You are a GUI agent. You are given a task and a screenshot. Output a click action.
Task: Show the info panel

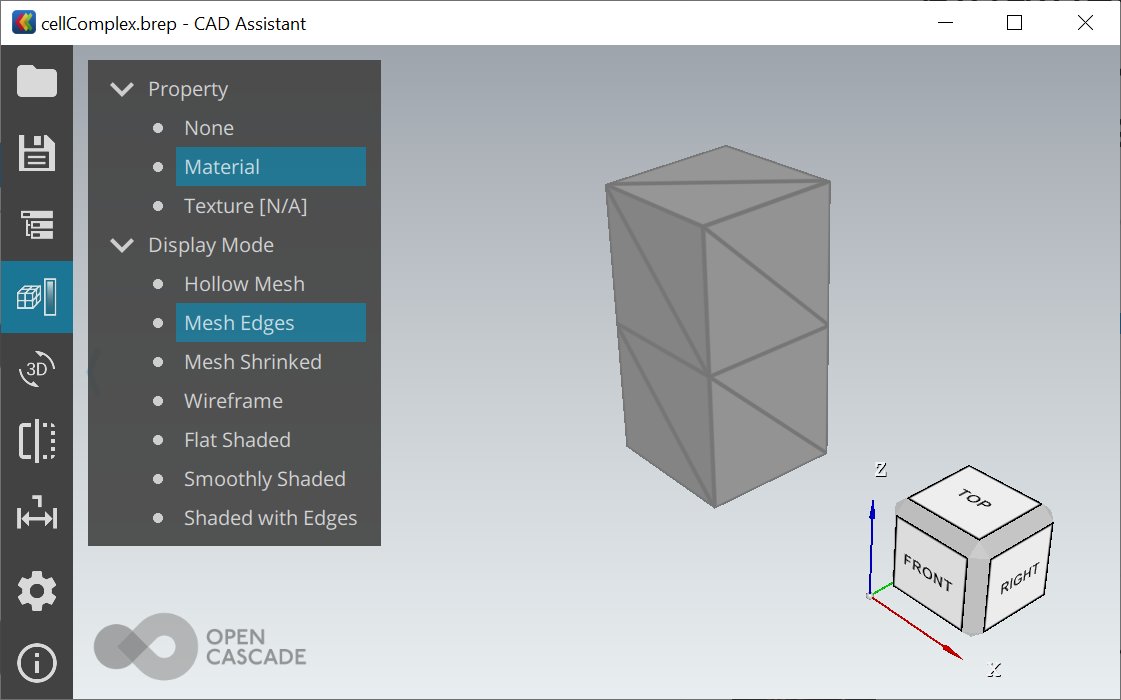[37, 662]
